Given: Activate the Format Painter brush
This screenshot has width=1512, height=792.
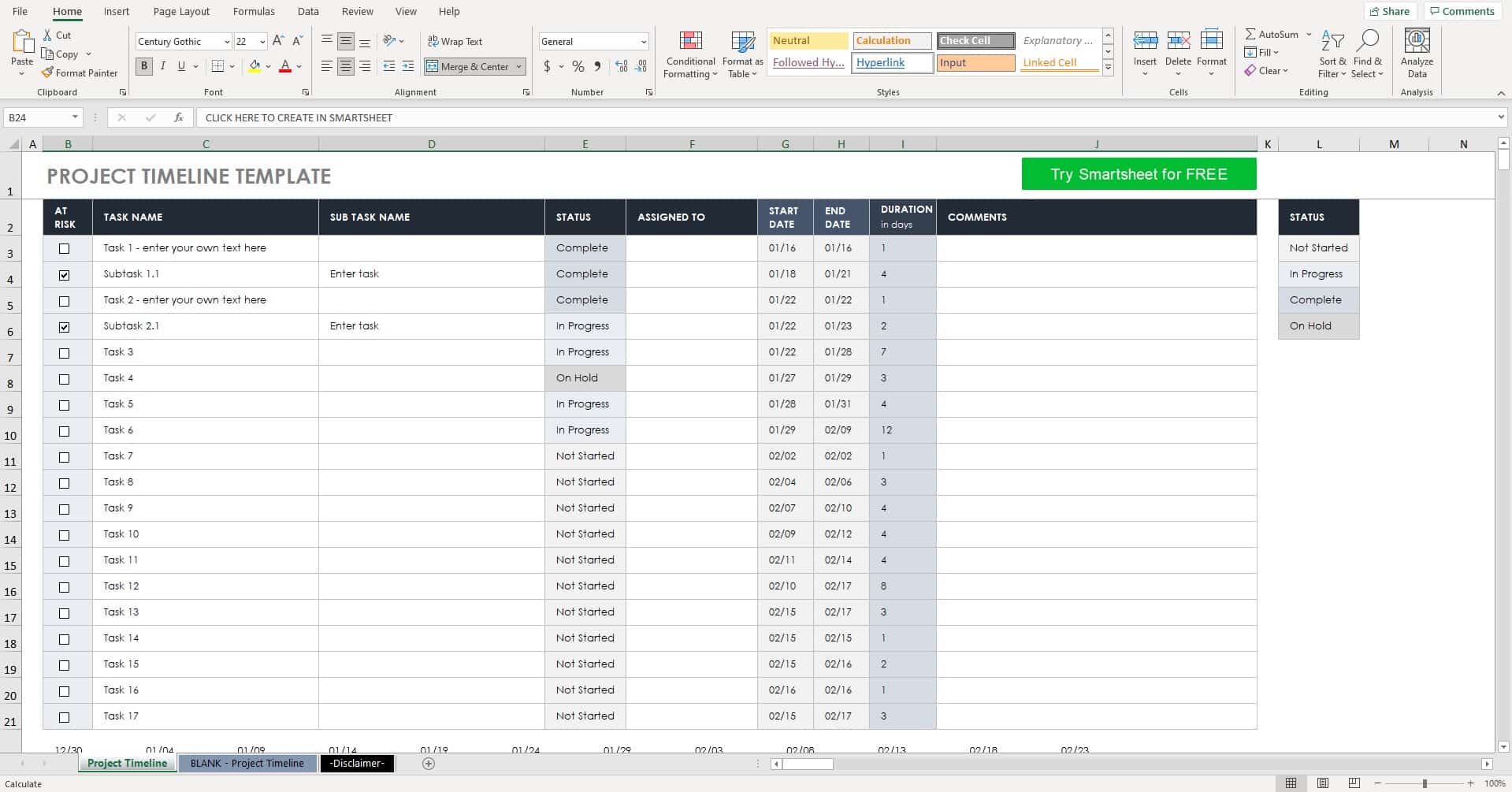Looking at the screenshot, I should click(x=47, y=73).
